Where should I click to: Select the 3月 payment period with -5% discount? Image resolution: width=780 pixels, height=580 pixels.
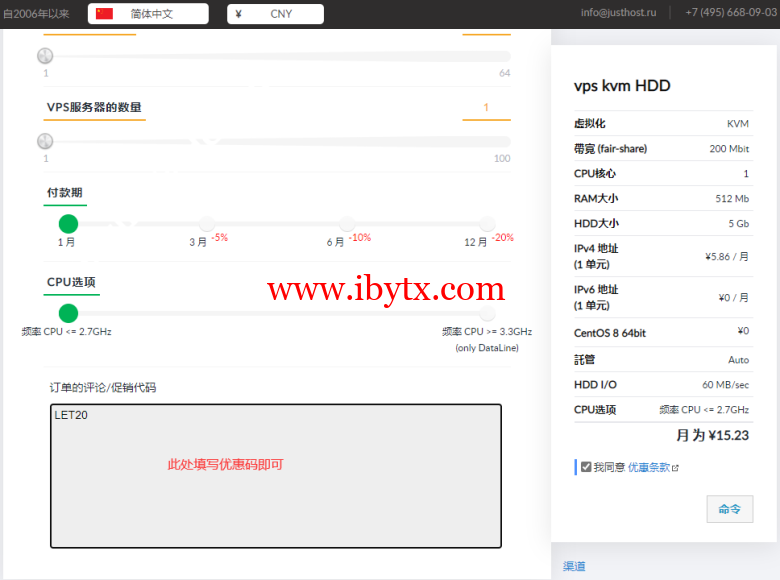coord(206,224)
